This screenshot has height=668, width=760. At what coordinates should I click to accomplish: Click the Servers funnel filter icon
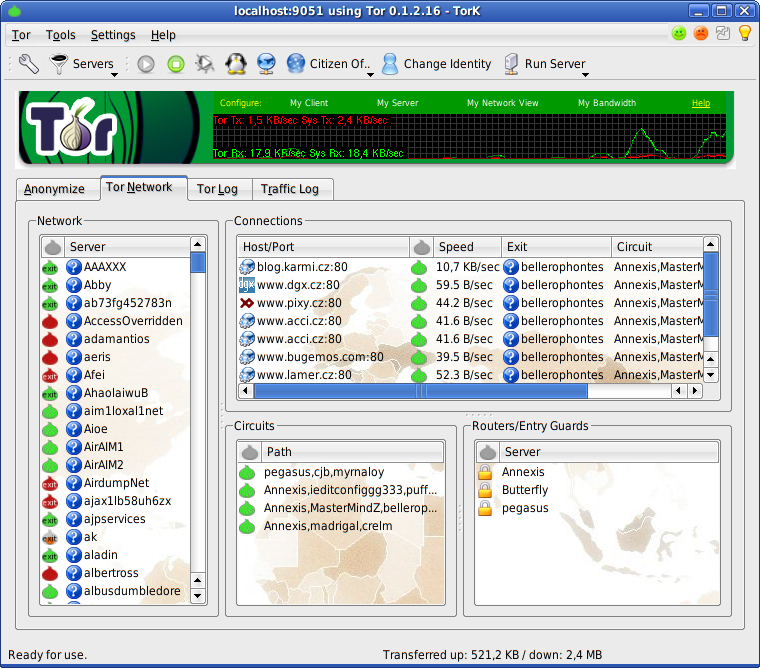(x=59, y=64)
